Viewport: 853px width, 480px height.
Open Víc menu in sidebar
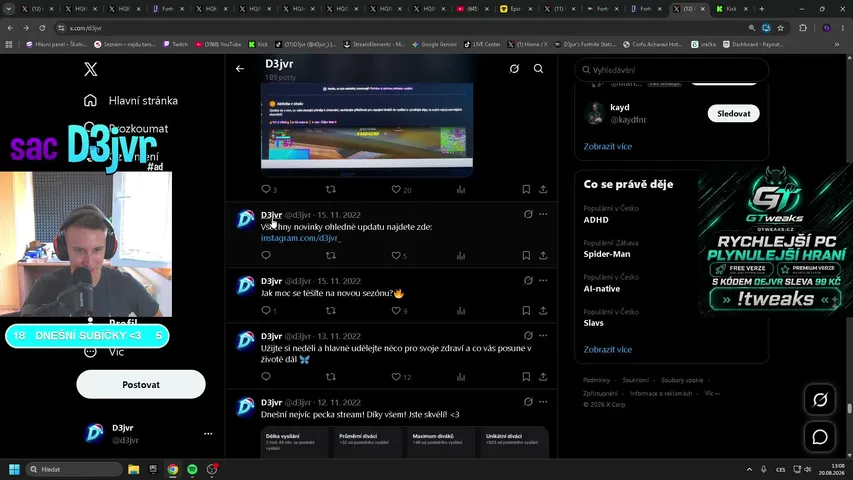click(116, 352)
